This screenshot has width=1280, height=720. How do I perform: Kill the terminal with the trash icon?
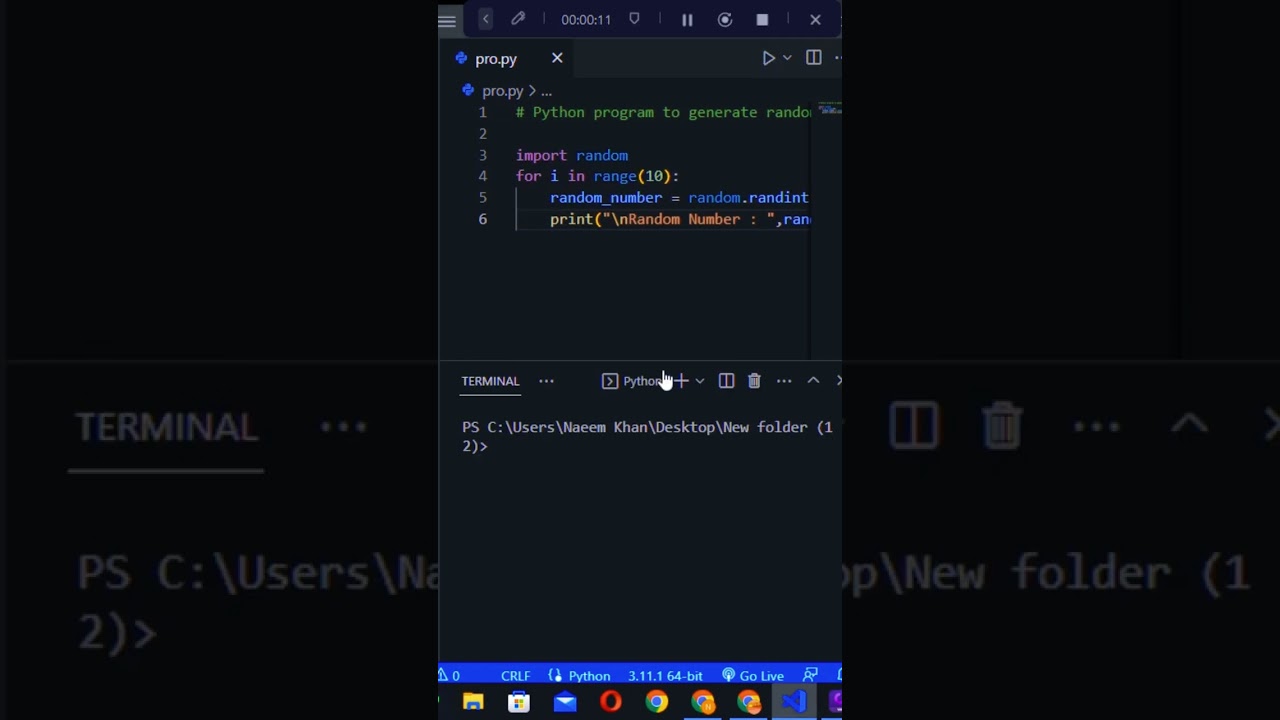(x=754, y=381)
